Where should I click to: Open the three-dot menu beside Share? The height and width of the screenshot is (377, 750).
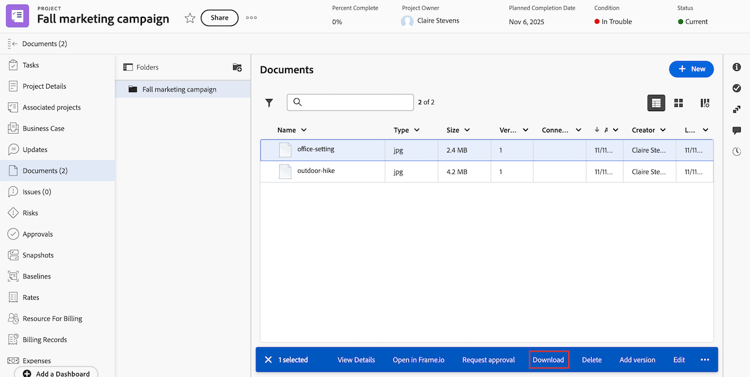click(x=251, y=18)
